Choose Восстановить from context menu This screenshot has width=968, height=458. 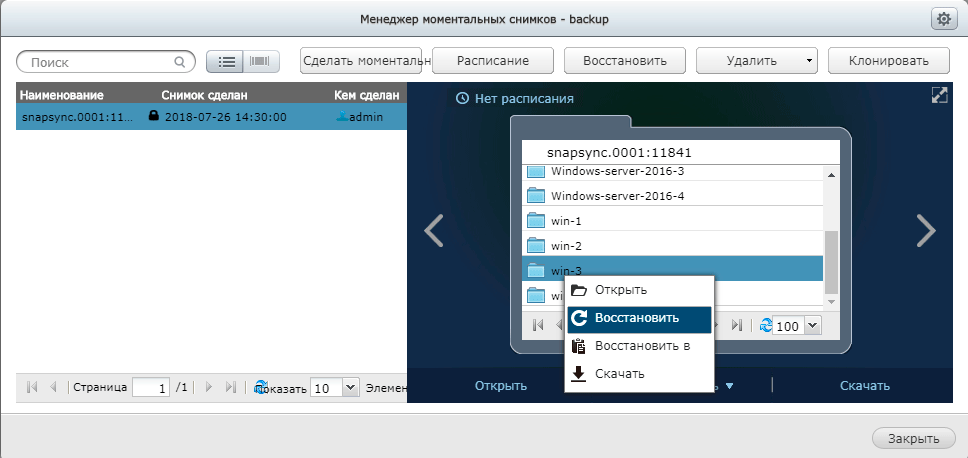coord(640,318)
